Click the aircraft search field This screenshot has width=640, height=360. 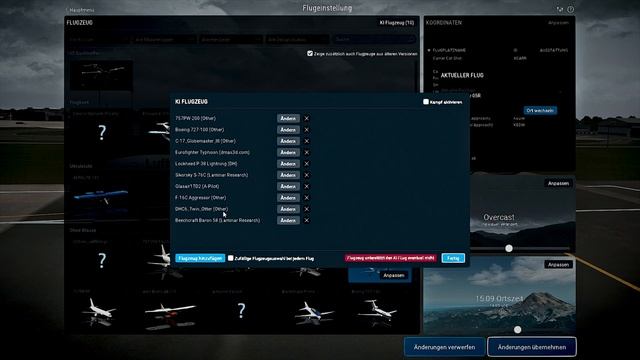(374, 40)
